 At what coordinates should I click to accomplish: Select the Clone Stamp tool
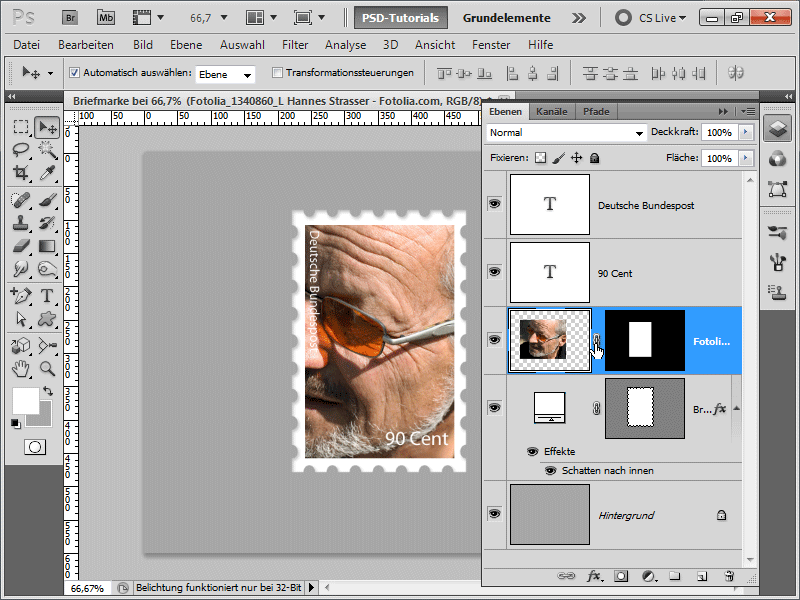pos(20,223)
